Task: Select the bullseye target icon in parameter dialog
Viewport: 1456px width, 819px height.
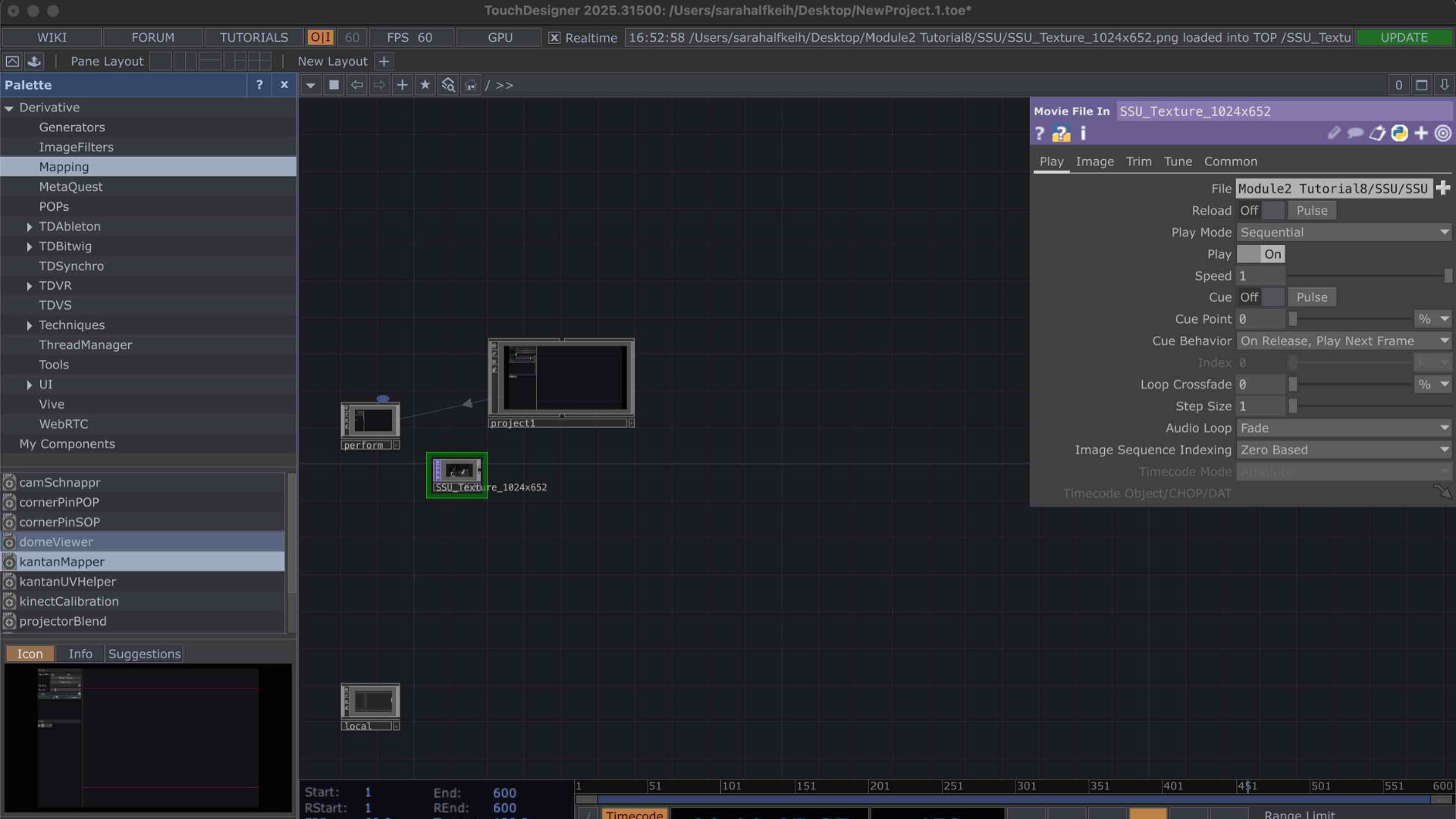Action: pos(1442,133)
